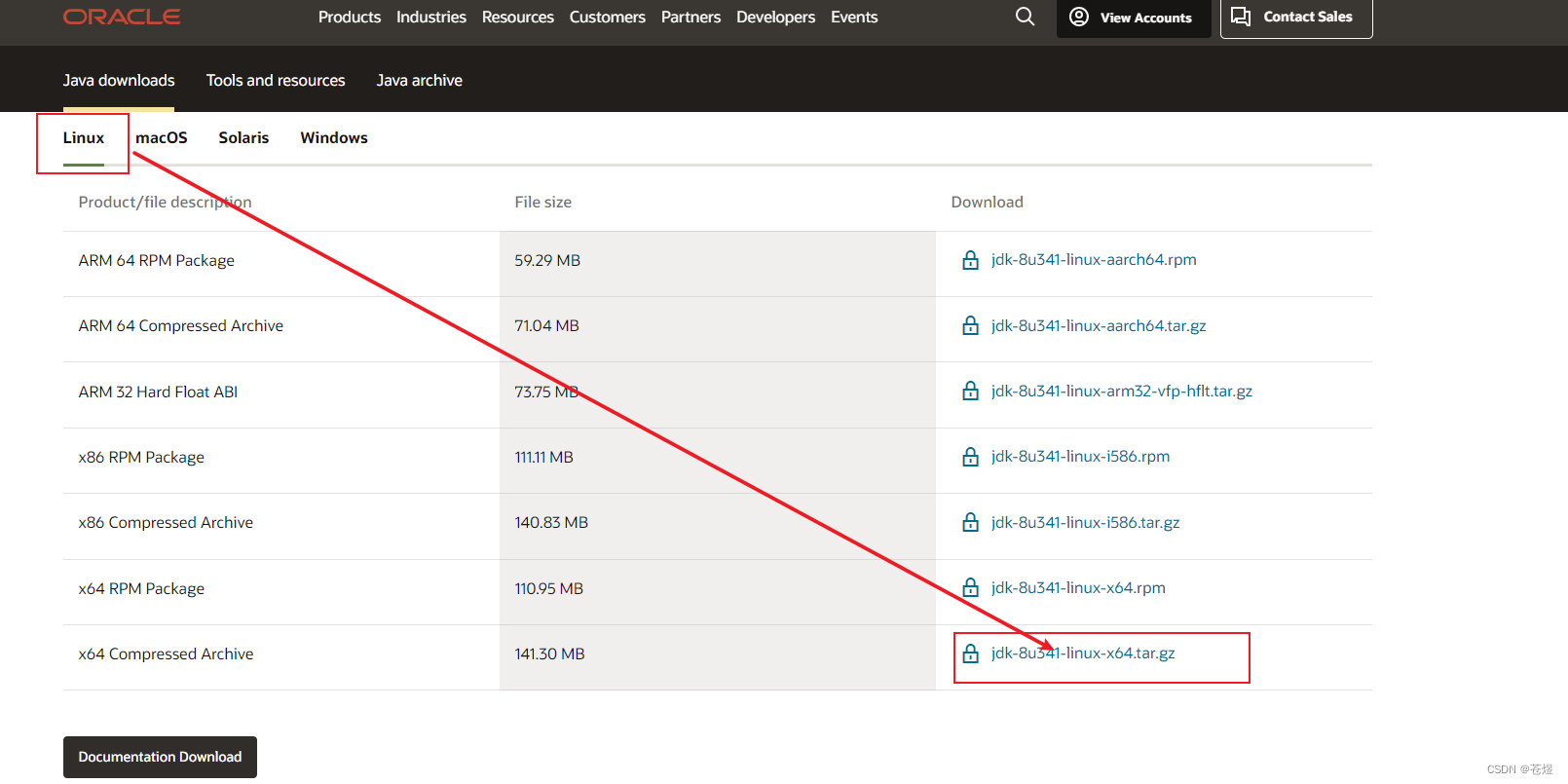Screen dimensions: 1568x784
Task: Click the chat icon in Contact Sales
Action: (x=1241, y=17)
